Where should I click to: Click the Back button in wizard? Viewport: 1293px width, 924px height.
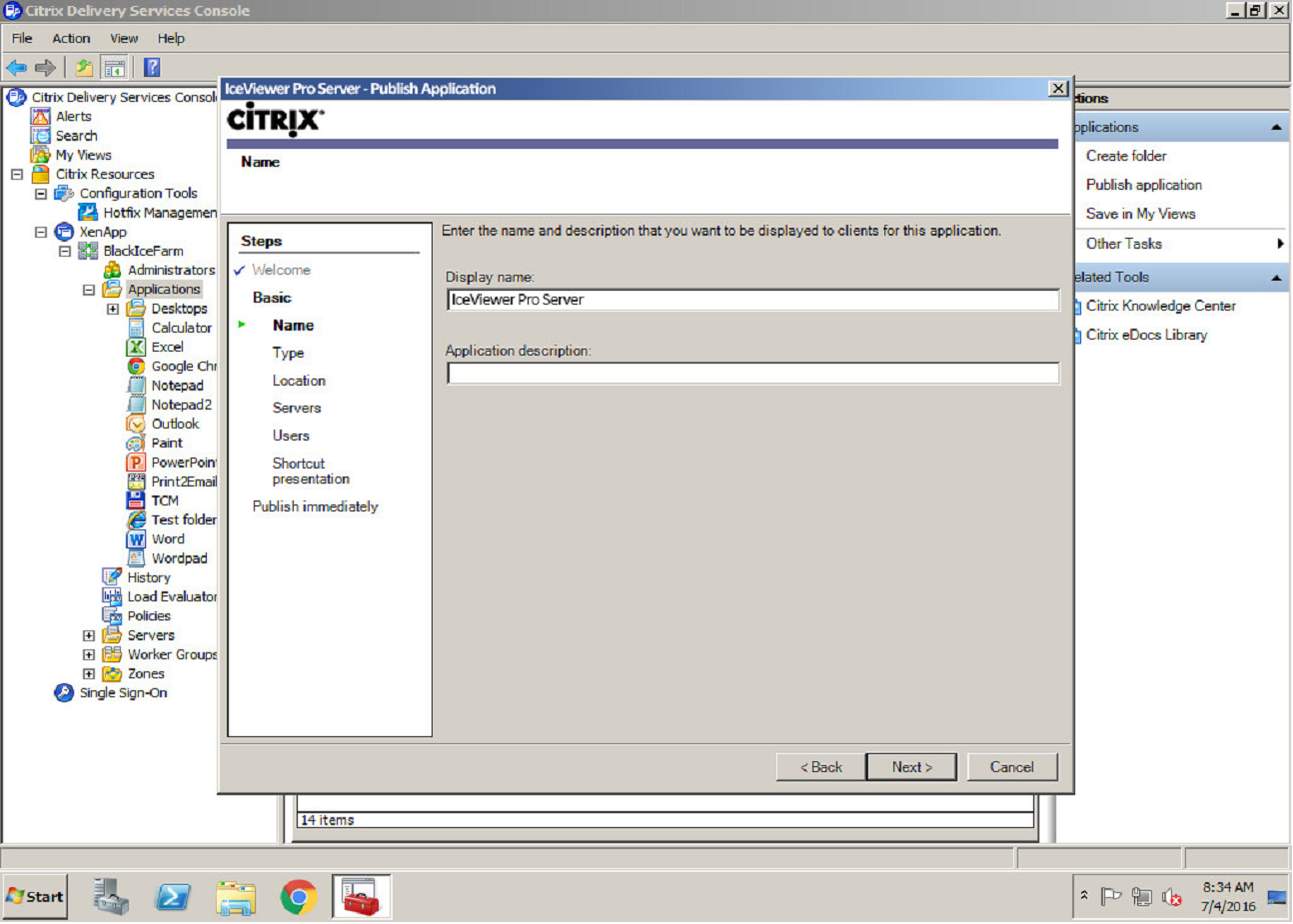pos(820,767)
